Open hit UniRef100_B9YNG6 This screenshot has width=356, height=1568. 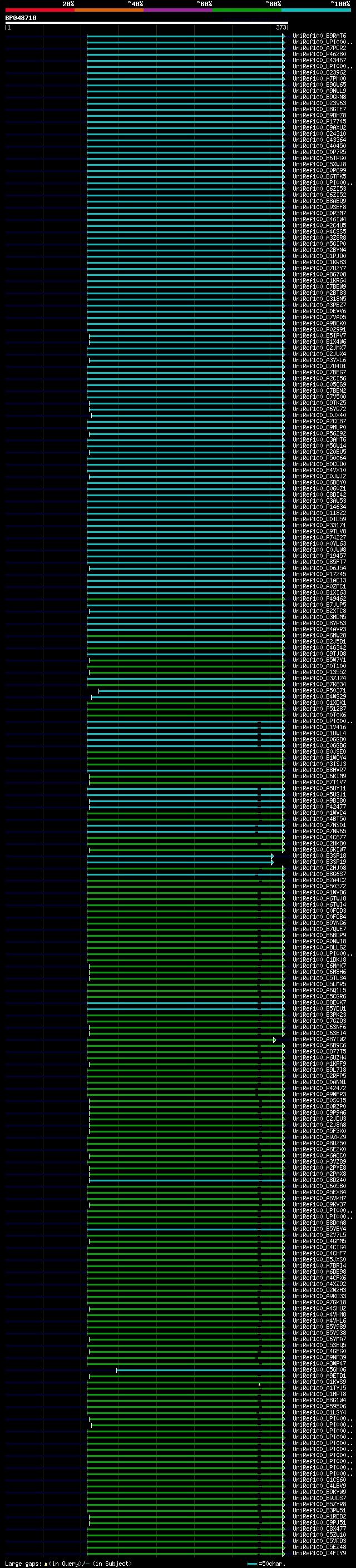pos(319,923)
